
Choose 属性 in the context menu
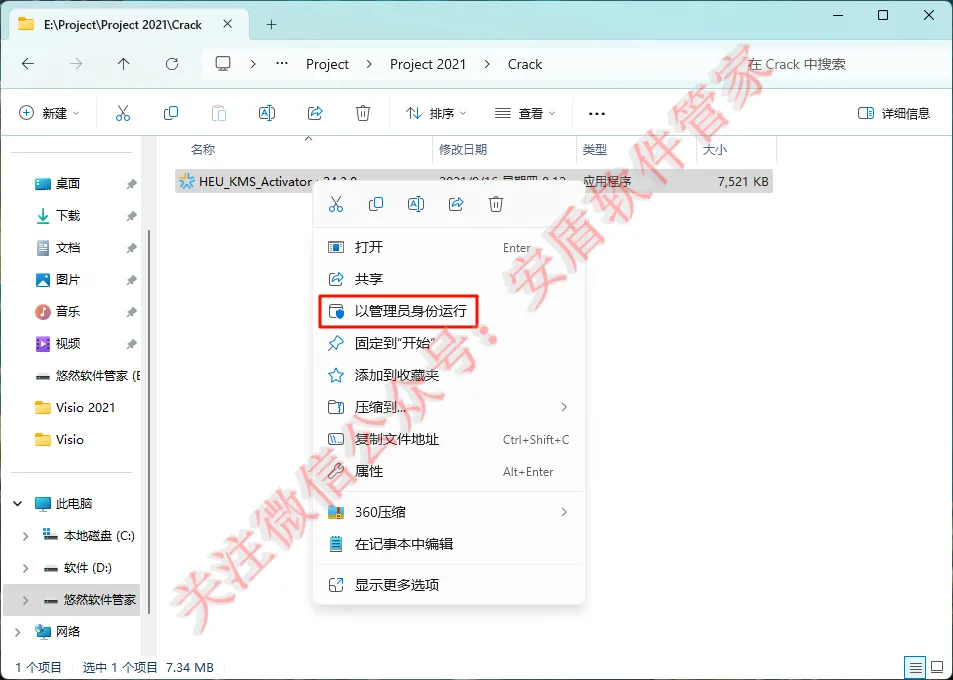pos(449,471)
